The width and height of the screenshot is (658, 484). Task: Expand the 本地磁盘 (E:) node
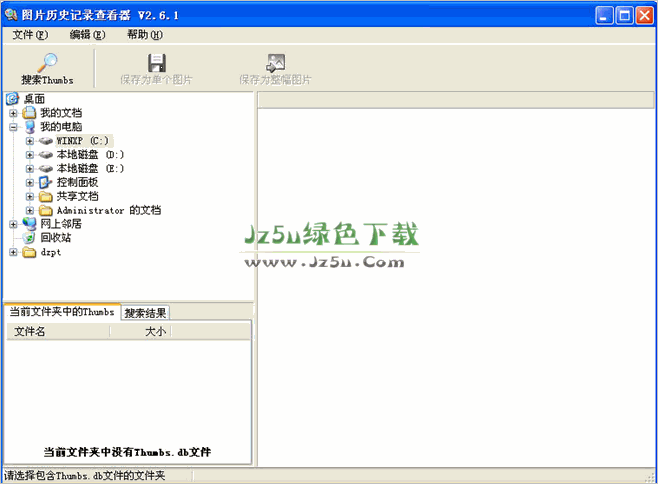[30, 169]
